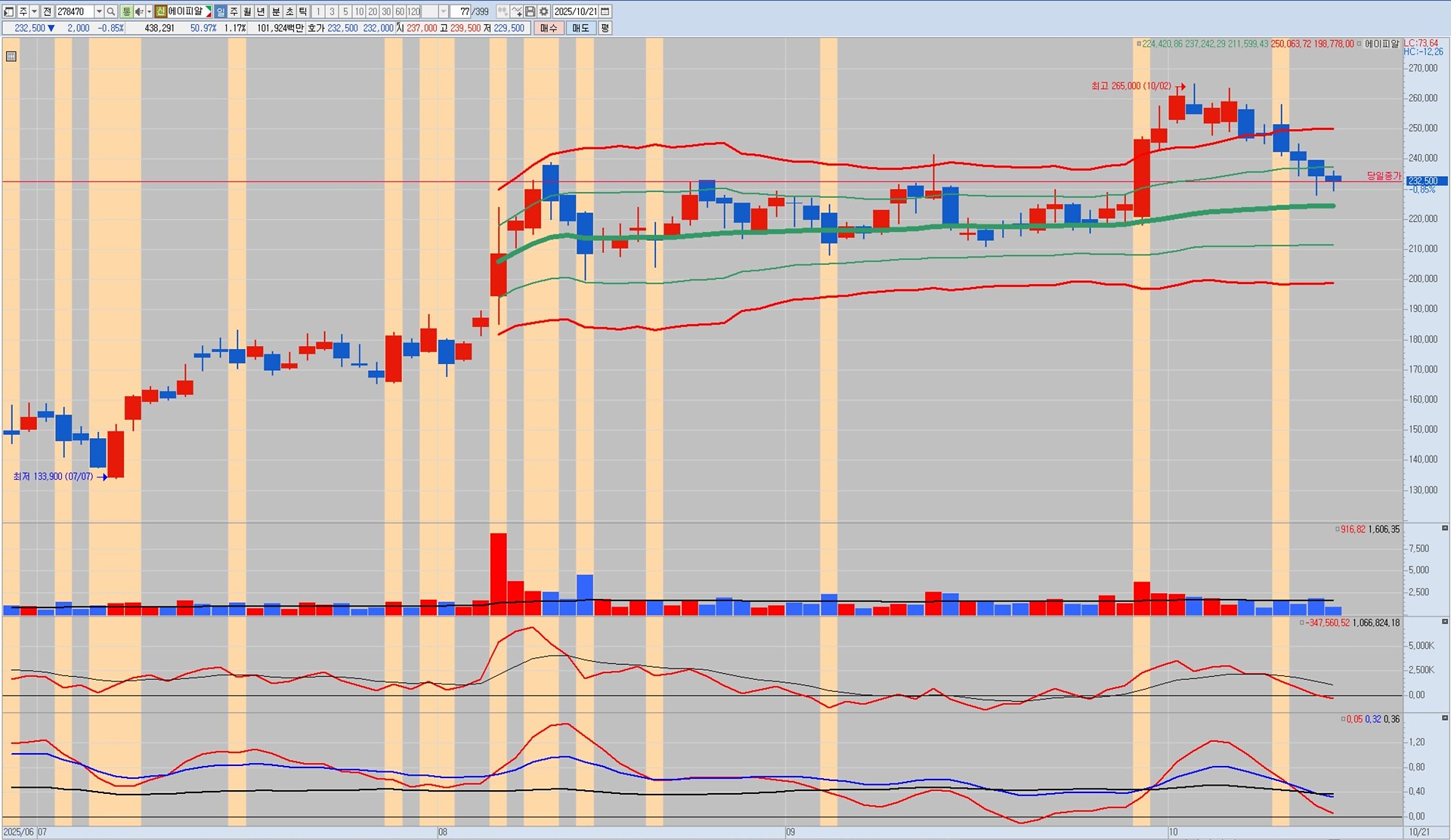Open the calendar date picker icon
1451x840 pixels.
(x=605, y=12)
